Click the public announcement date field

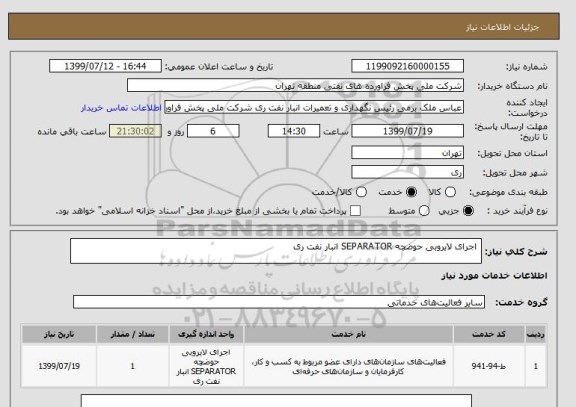(x=105, y=66)
